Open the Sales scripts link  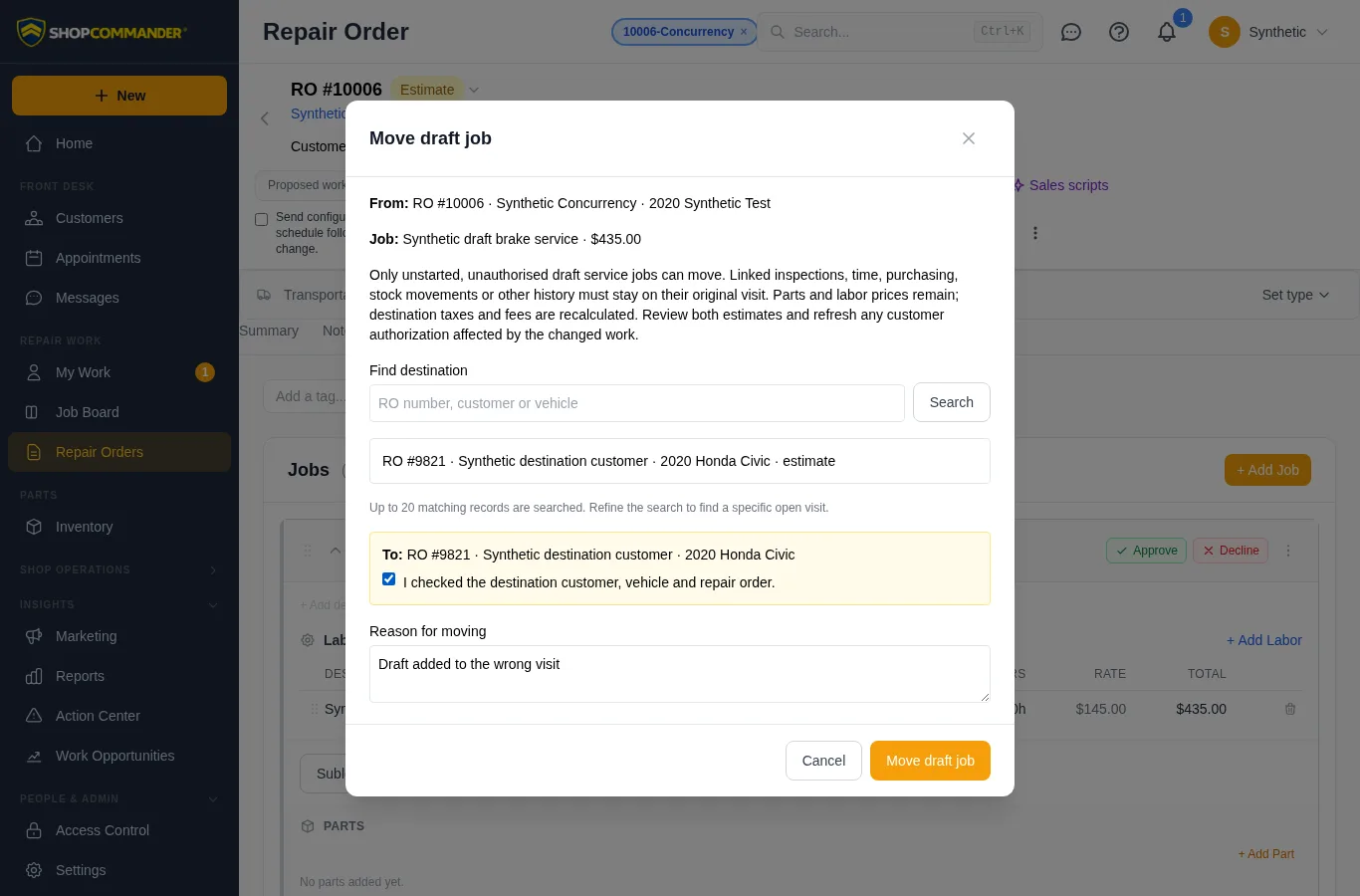pyautogui.click(x=1061, y=185)
